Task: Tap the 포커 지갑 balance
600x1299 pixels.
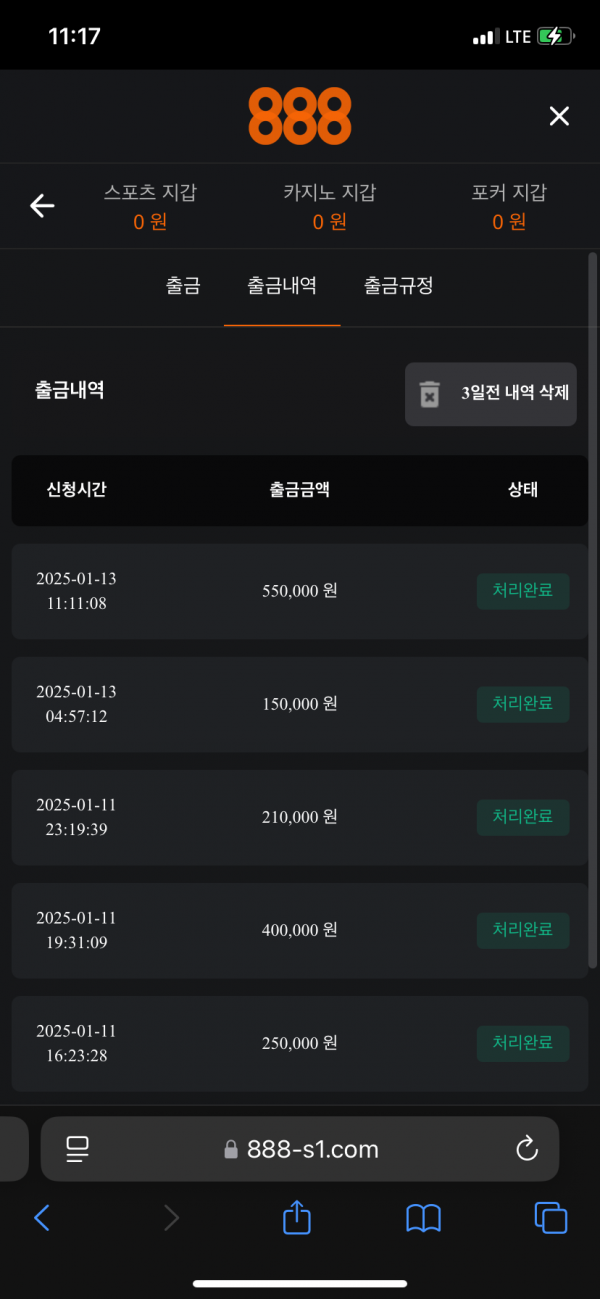Action: coord(509,207)
